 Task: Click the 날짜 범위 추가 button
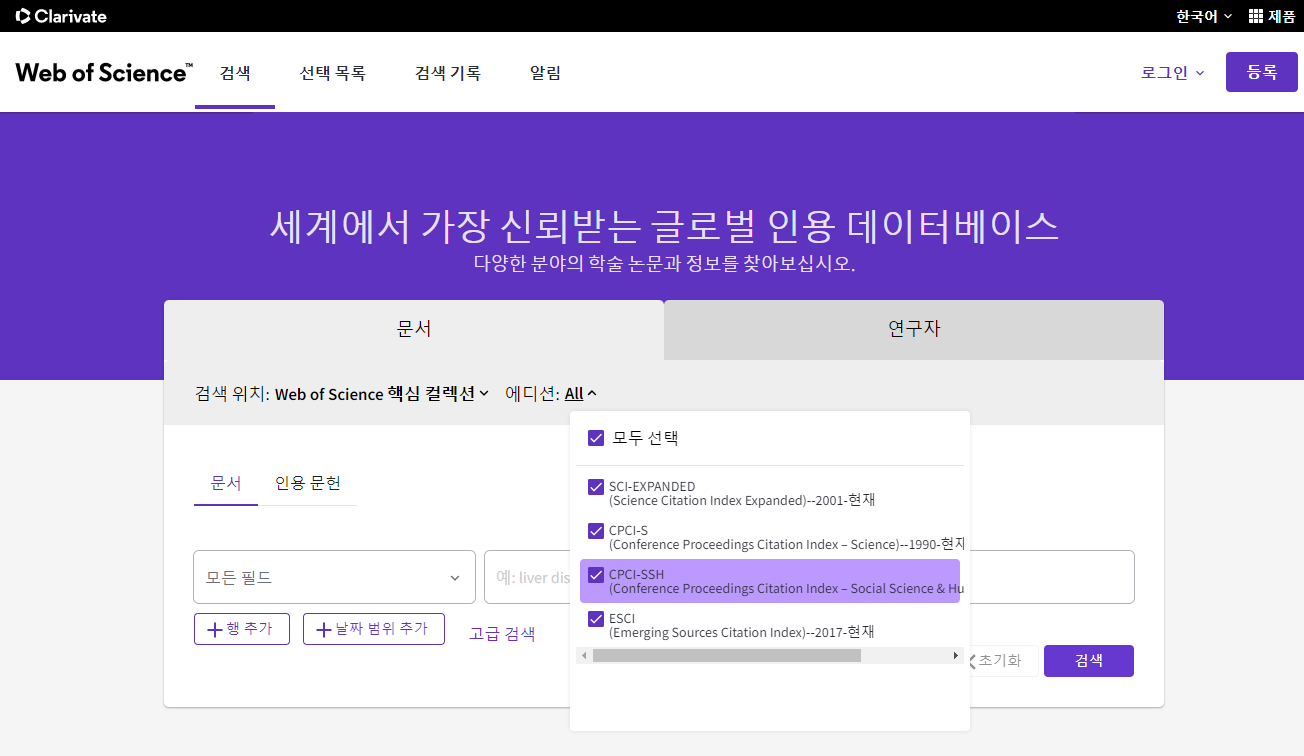click(x=374, y=629)
